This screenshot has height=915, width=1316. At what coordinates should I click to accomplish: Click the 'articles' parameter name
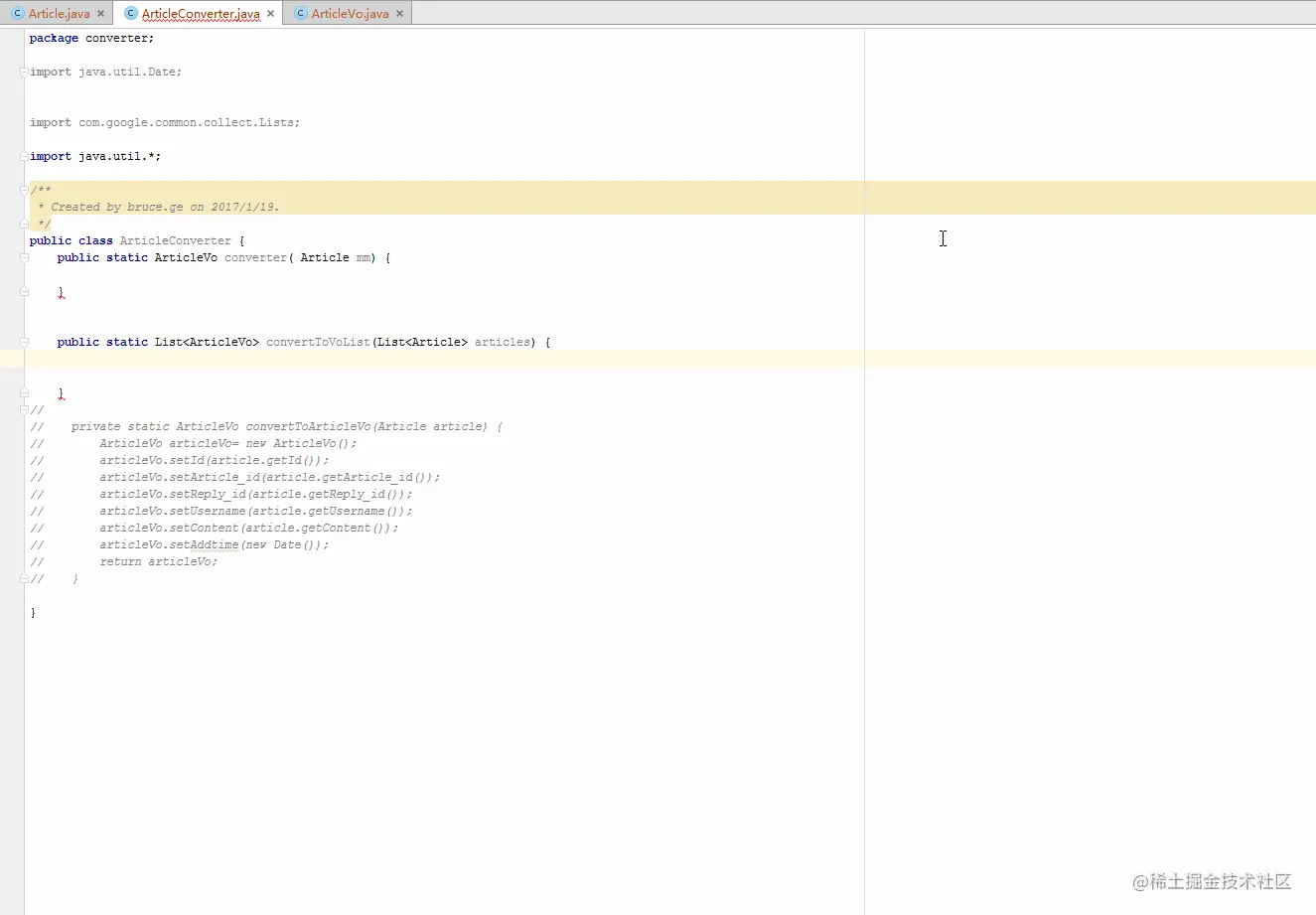point(503,342)
